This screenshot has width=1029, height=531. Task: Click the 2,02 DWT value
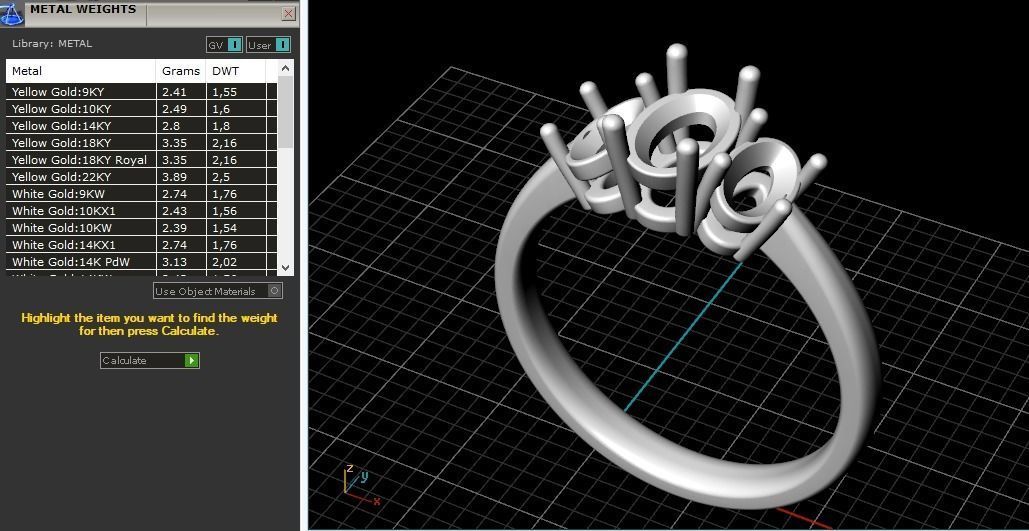pos(224,263)
